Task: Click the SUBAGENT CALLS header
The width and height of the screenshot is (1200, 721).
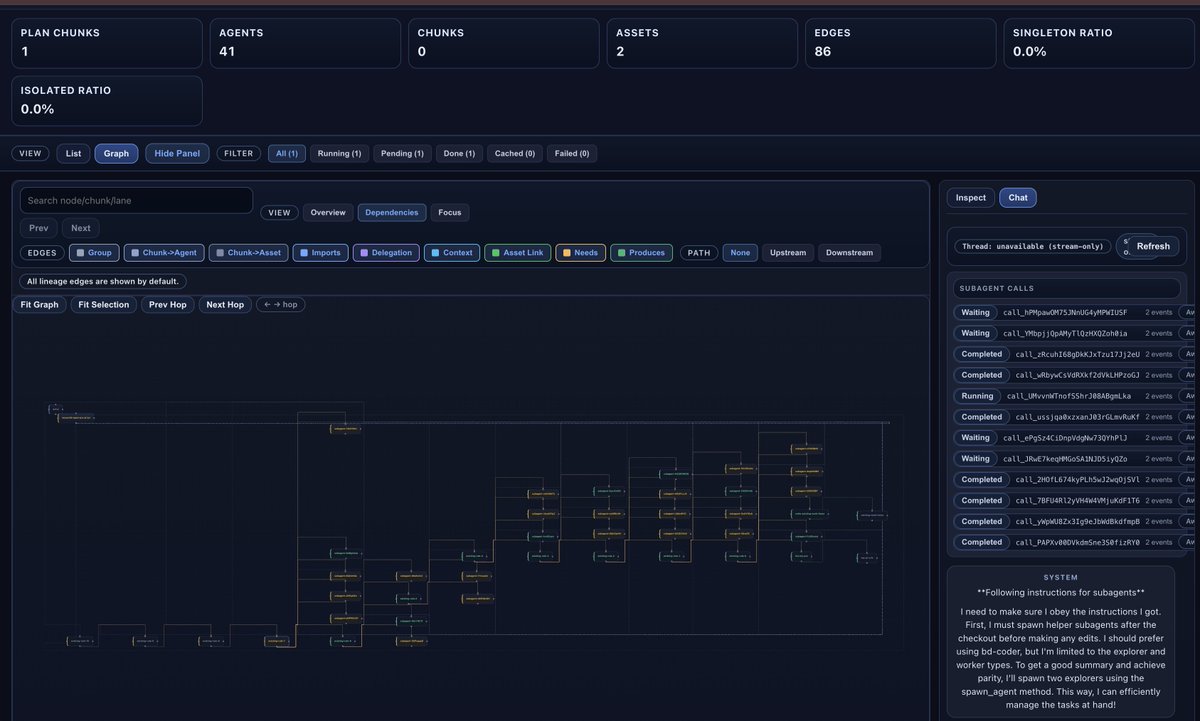Action: click(x=1067, y=288)
